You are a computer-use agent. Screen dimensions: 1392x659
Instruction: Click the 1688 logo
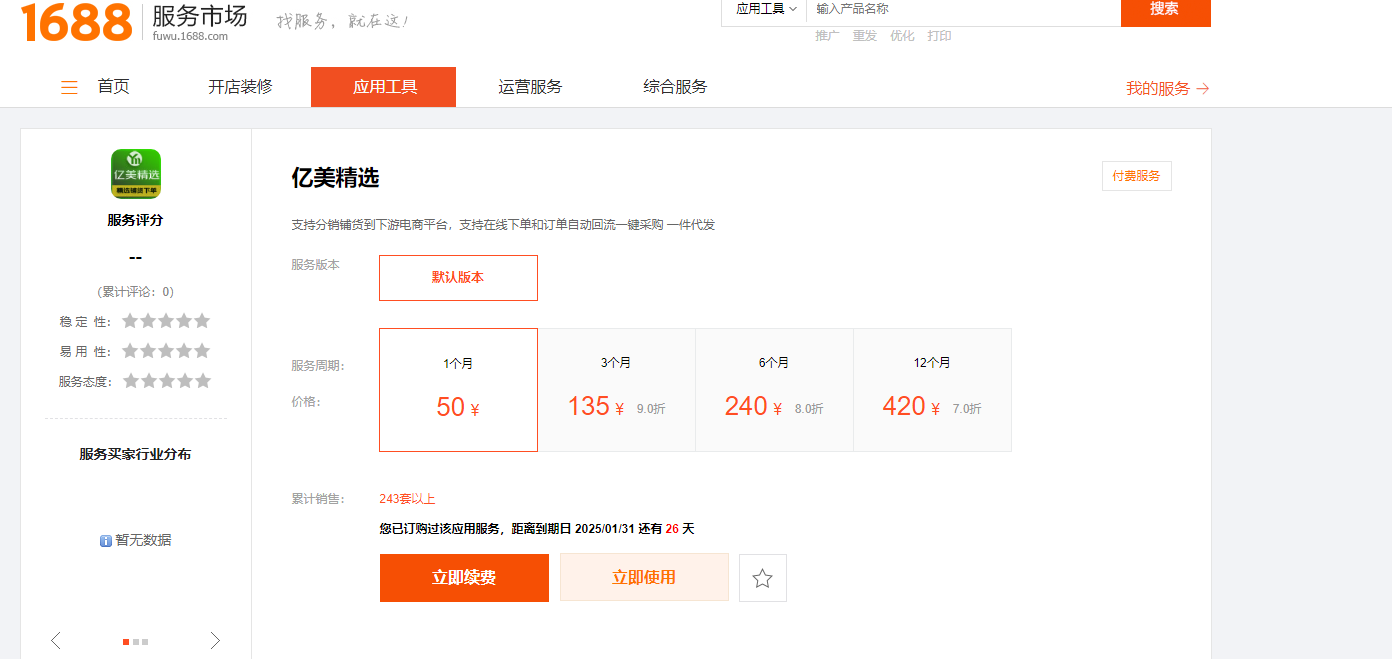(x=77, y=21)
